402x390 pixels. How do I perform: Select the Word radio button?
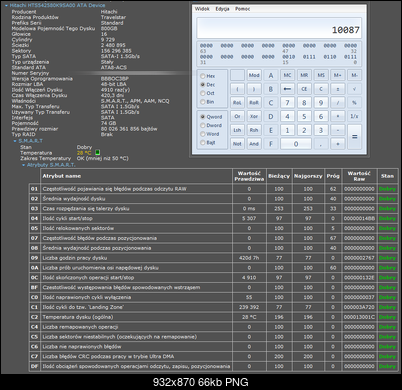point(210,134)
